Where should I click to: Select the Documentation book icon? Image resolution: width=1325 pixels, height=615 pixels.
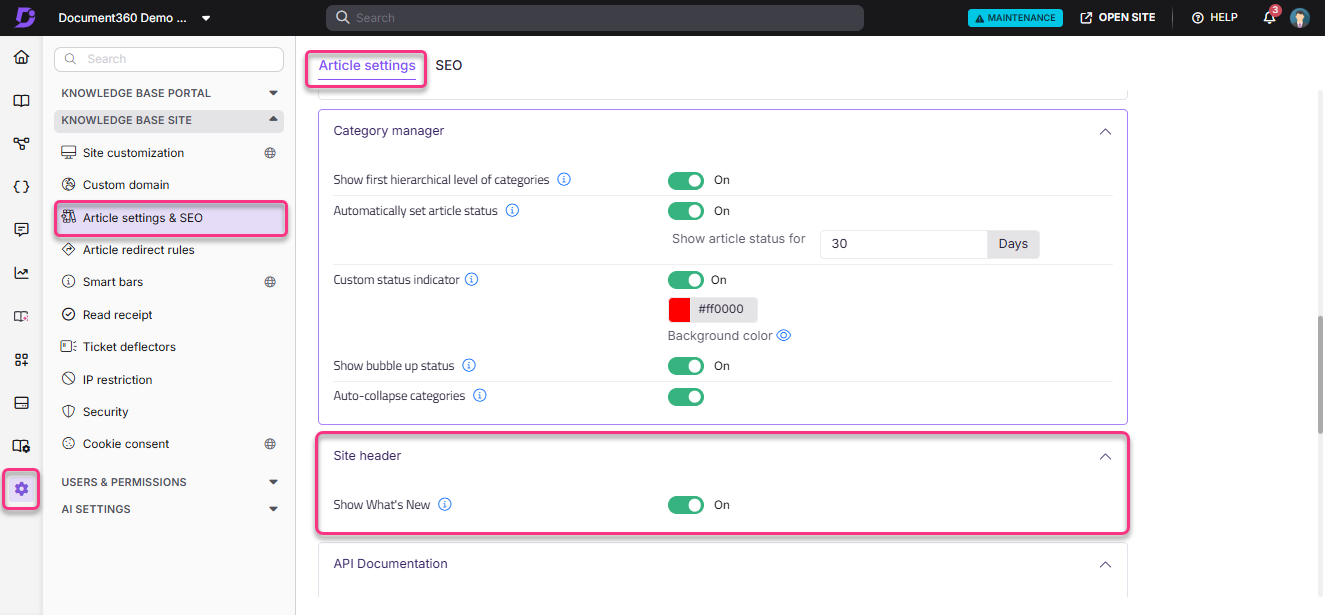21,100
